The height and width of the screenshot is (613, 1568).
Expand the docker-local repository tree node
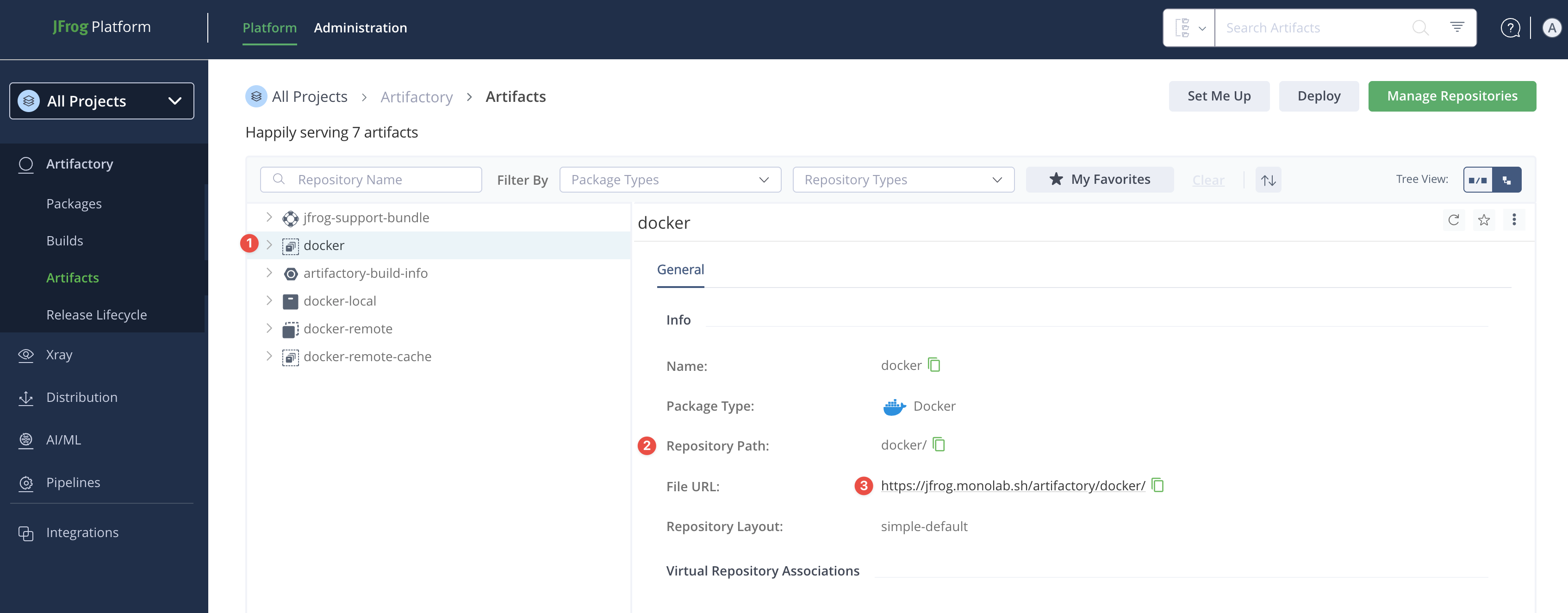269,301
